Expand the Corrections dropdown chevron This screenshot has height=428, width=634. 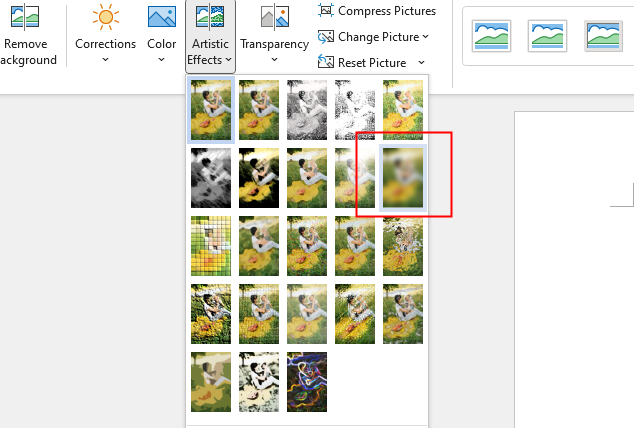pos(106,60)
